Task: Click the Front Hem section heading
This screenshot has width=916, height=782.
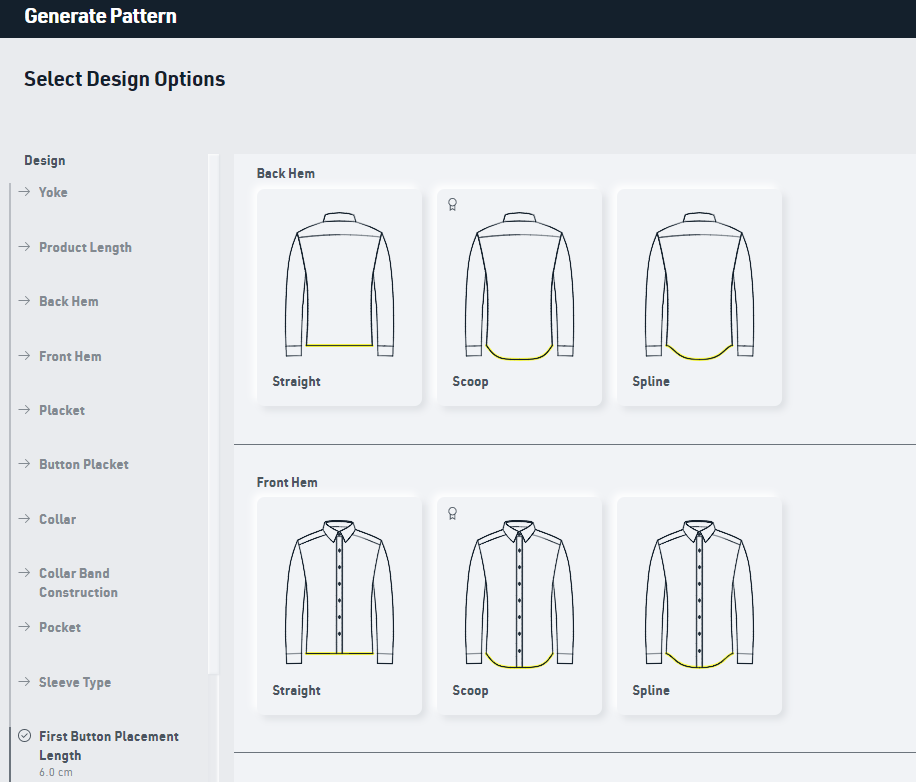Action: (x=287, y=482)
